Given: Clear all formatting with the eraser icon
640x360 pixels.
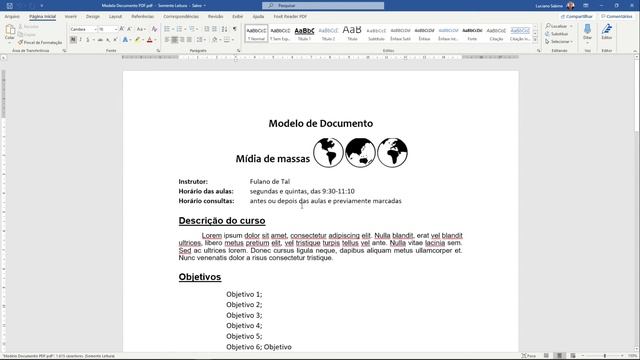Looking at the screenshot, I should [154, 29].
